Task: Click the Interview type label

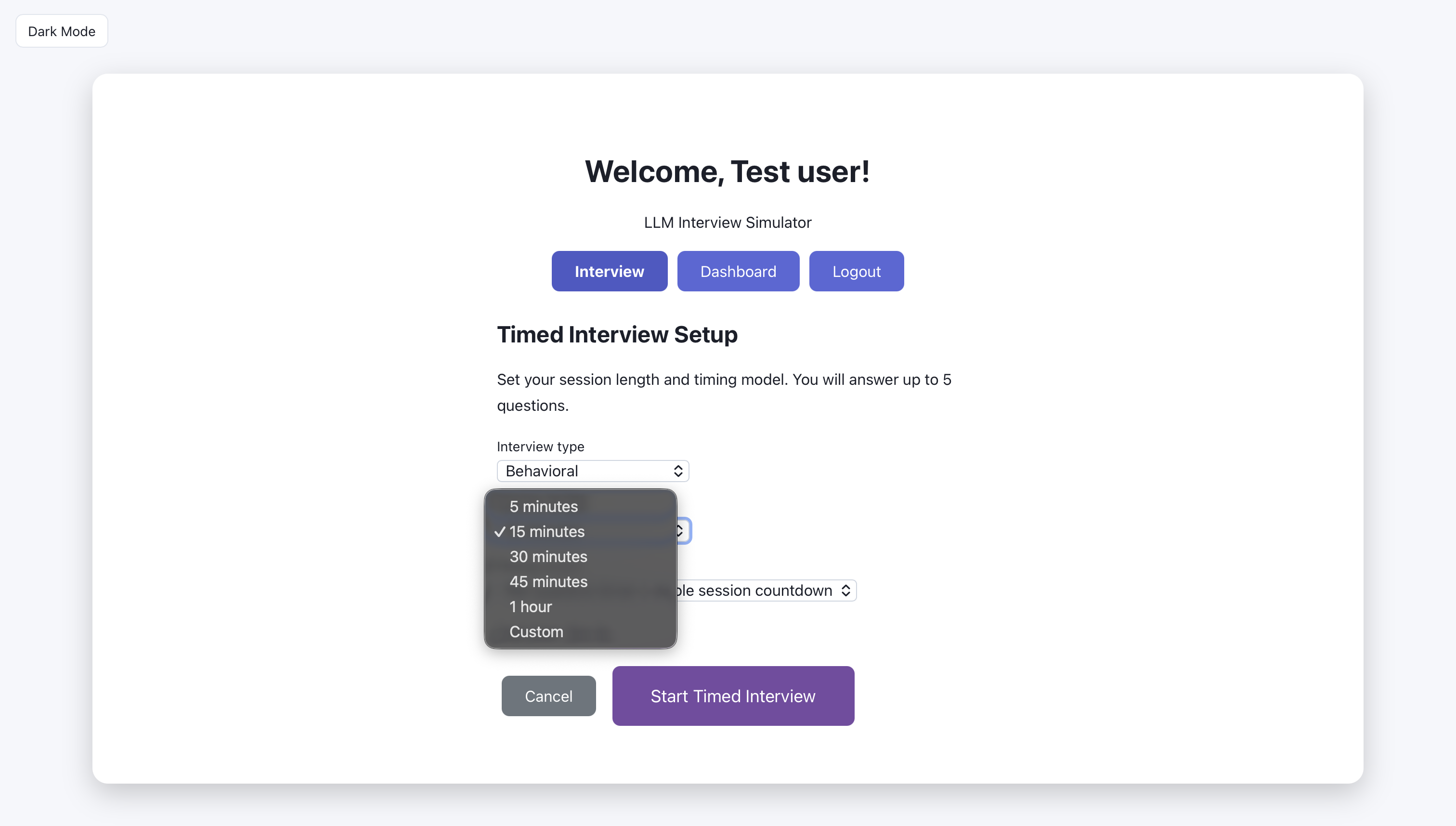Action: [540, 446]
